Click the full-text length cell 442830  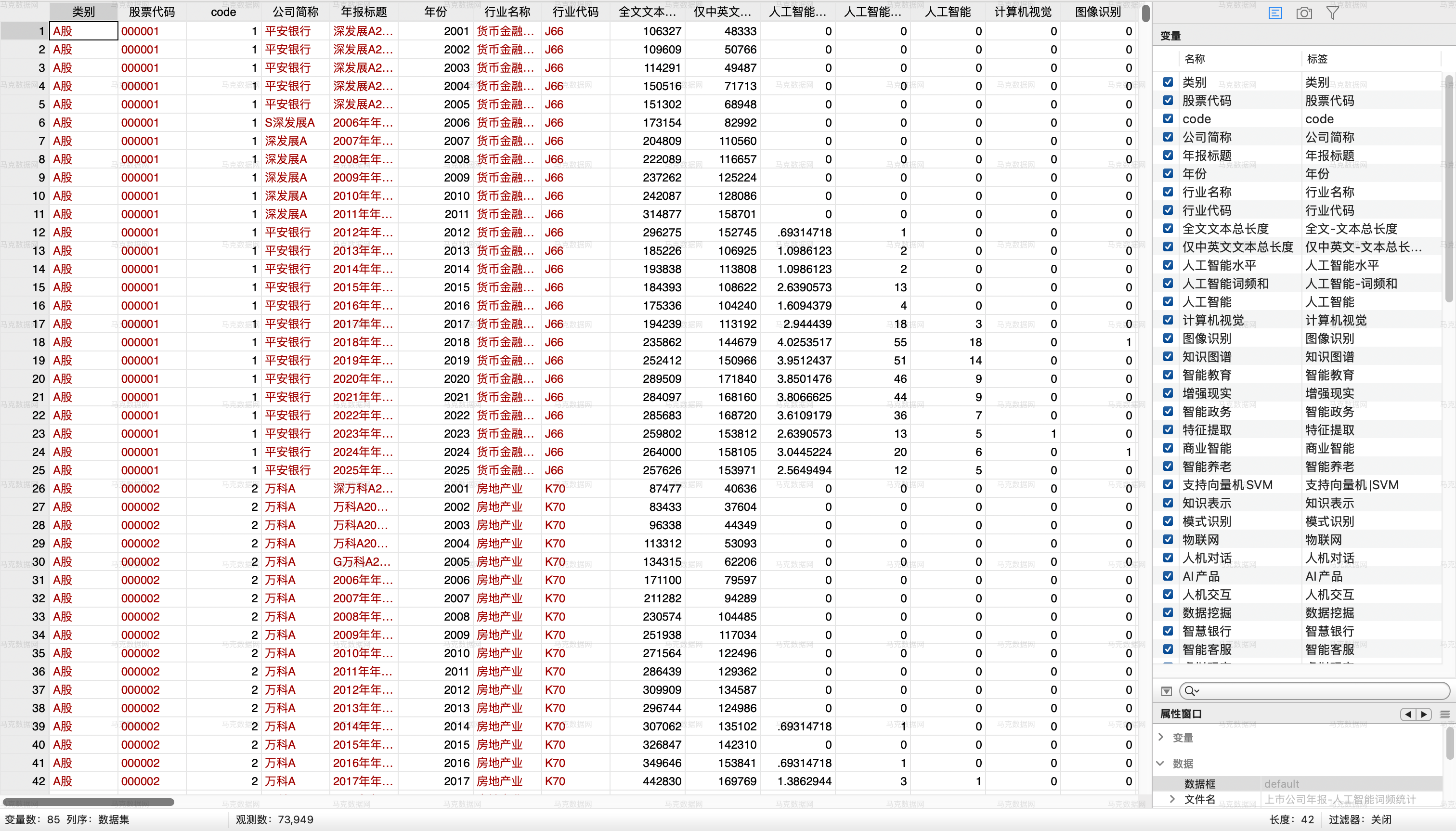647,781
